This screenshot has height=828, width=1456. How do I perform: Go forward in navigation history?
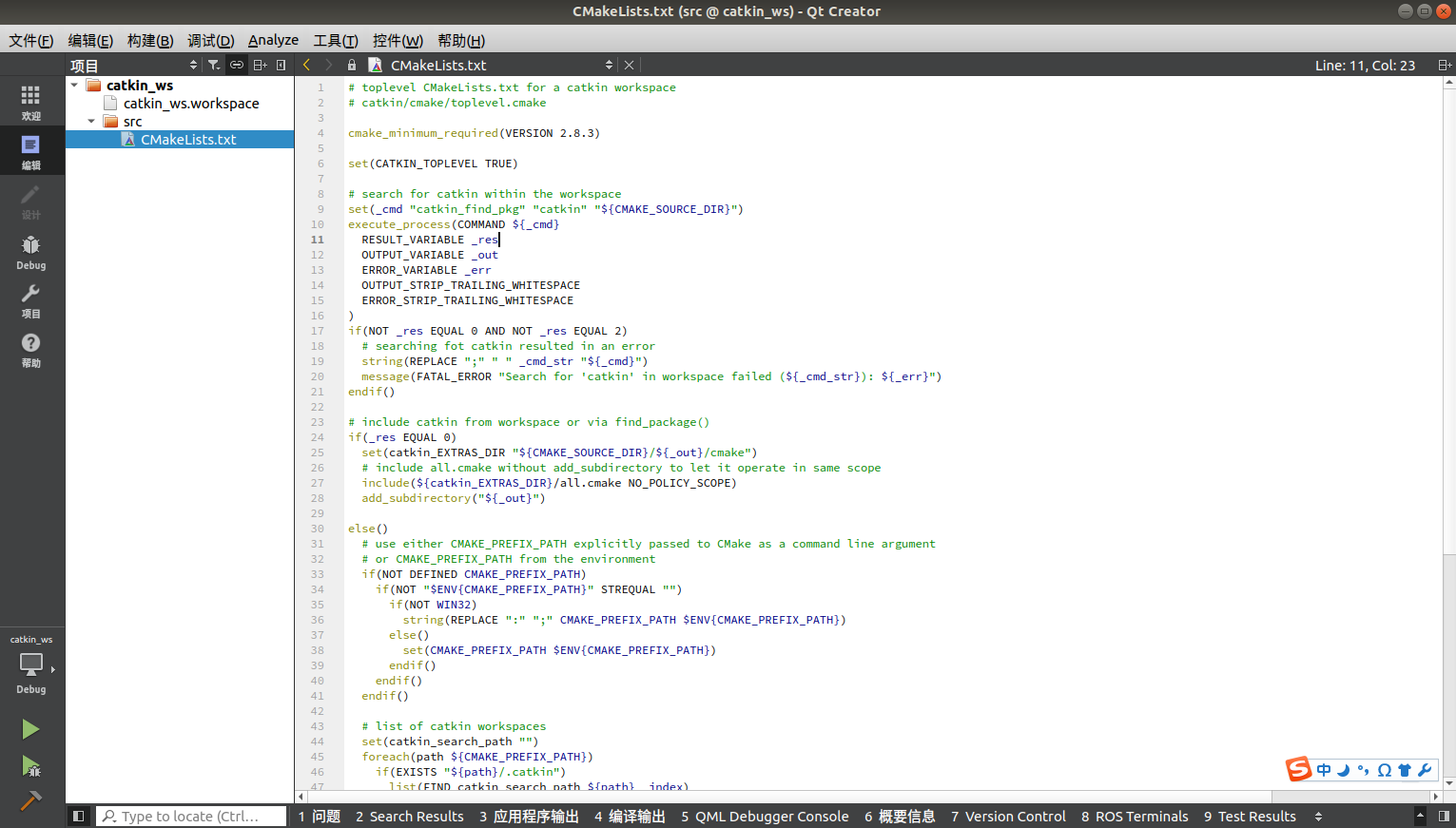[x=329, y=65]
